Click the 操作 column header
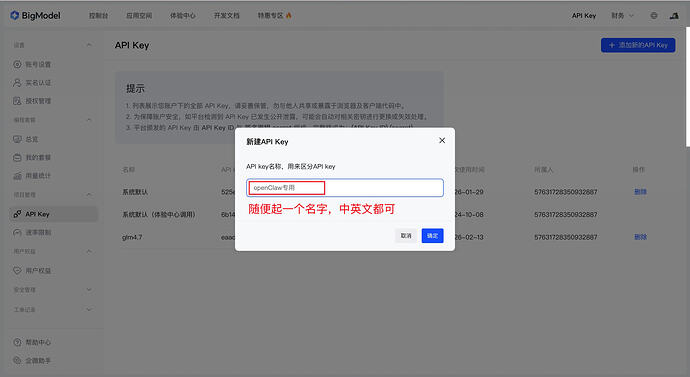This screenshot has height=377, width=690. [x=639, y=169]
